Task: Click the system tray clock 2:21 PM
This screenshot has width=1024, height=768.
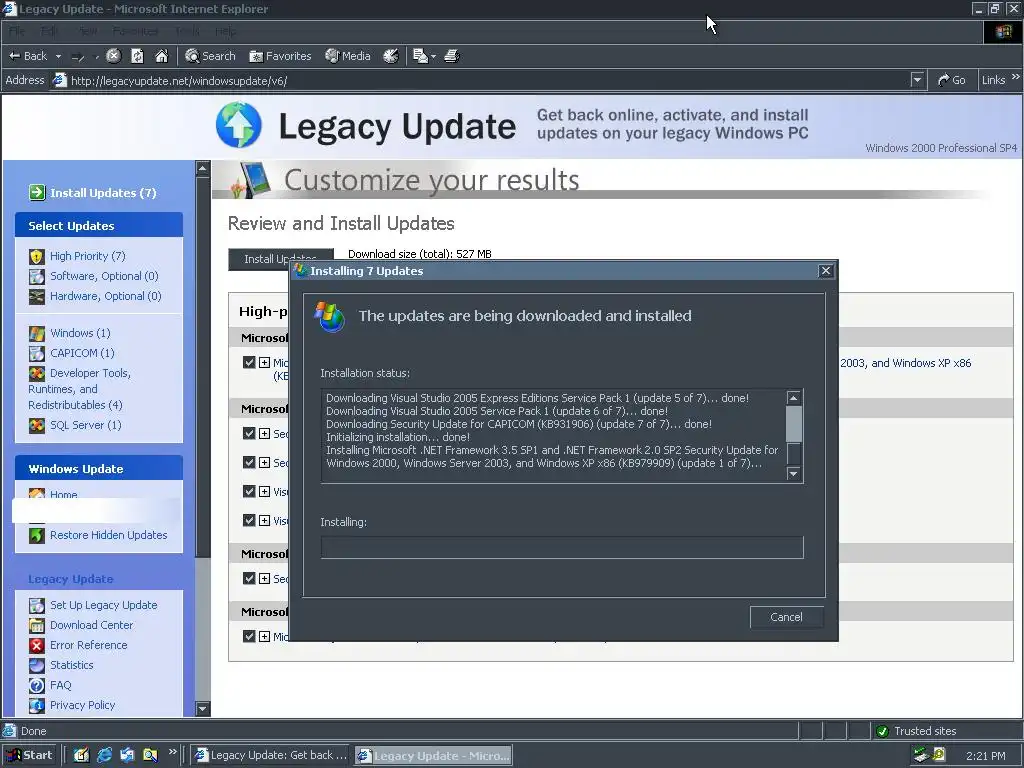Action: coord(986,756)
